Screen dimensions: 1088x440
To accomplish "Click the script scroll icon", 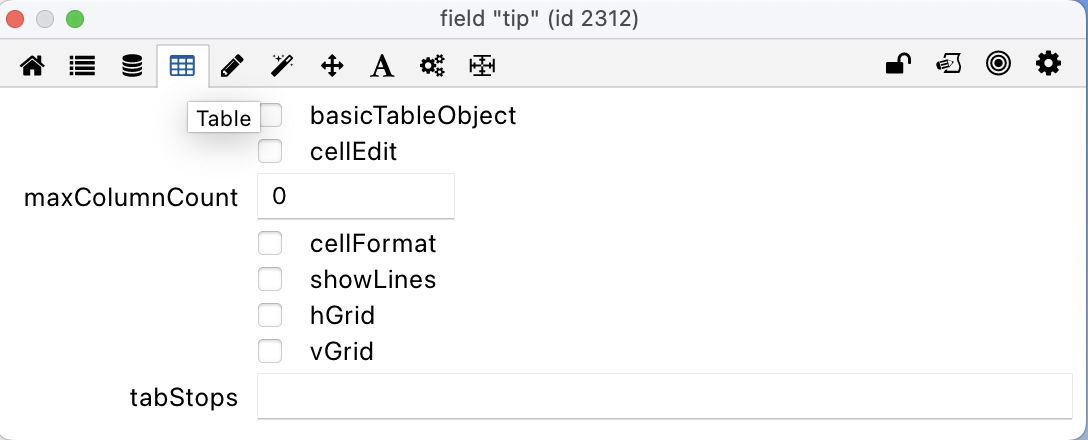I will 948,65.
